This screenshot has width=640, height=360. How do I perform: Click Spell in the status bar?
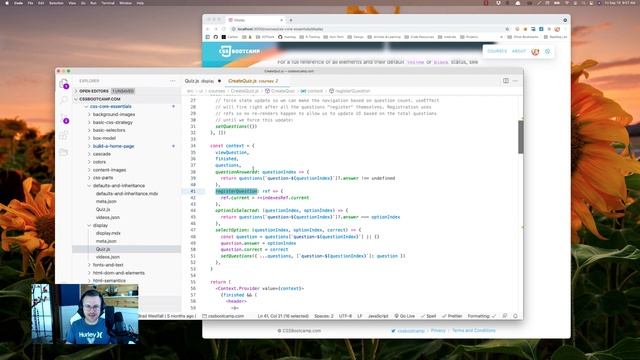pos(429,316)
